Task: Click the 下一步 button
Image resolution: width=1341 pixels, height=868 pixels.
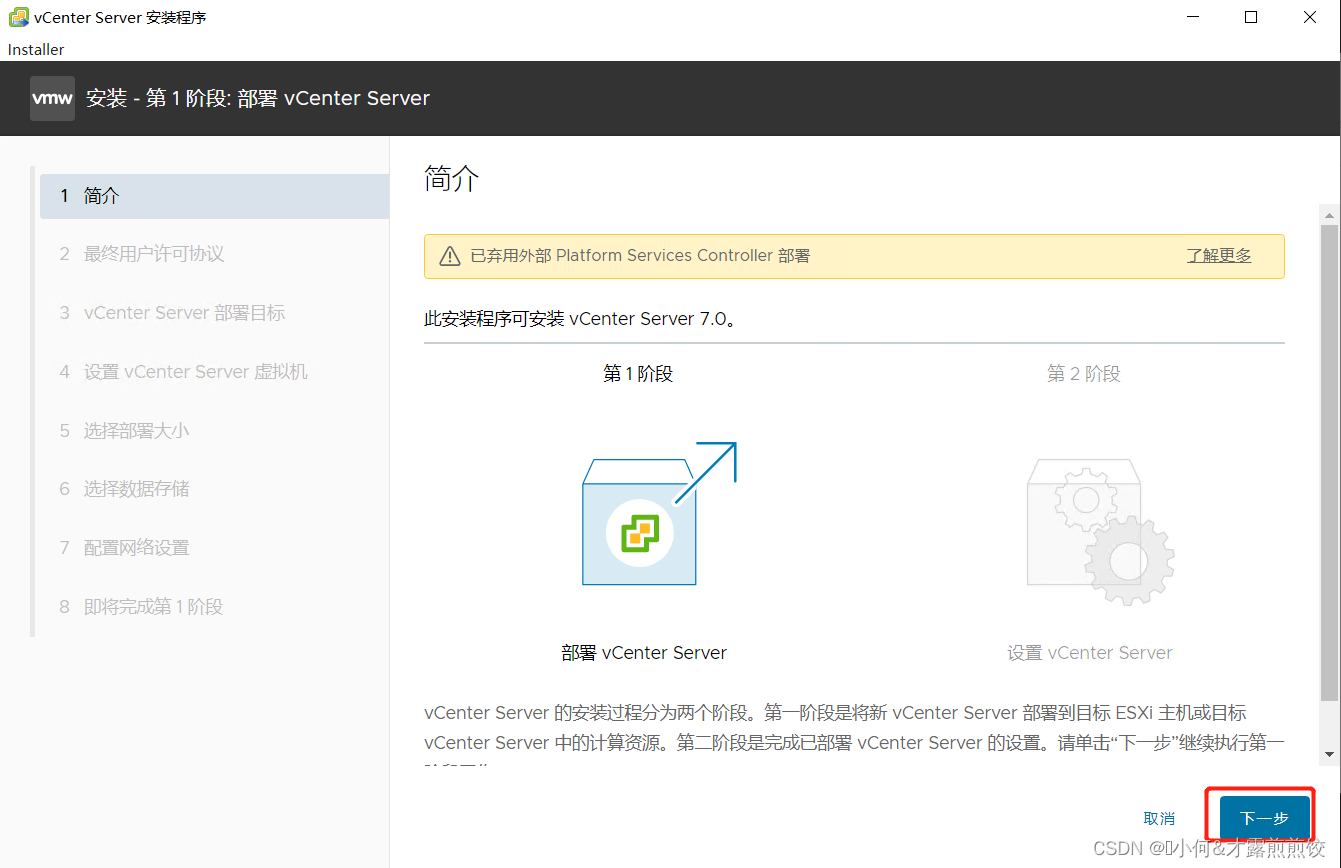Action: [x=1264, y=818]
